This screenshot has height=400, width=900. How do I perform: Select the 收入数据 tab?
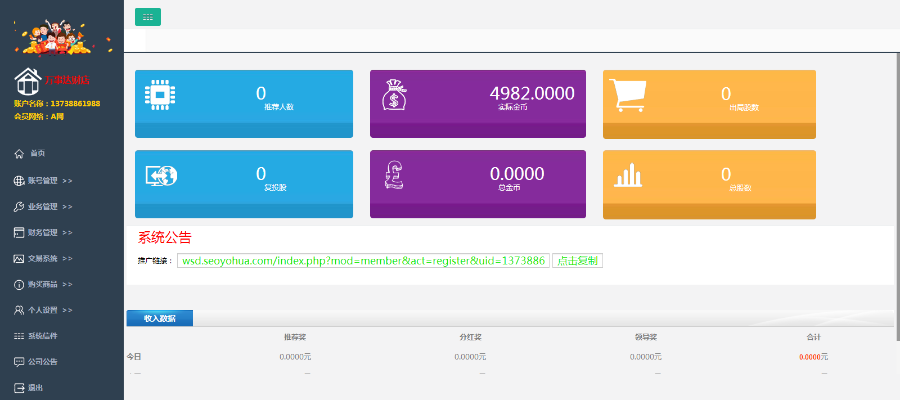point(160,319)
